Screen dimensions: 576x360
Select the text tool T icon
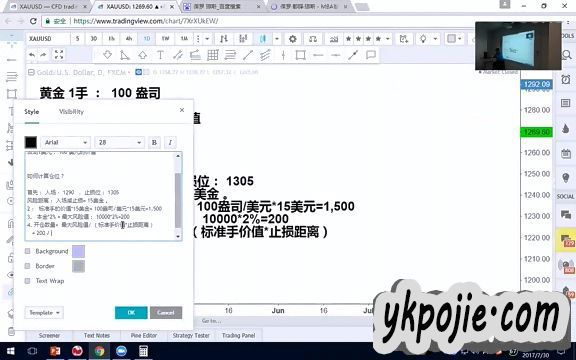tap(160, 55)
